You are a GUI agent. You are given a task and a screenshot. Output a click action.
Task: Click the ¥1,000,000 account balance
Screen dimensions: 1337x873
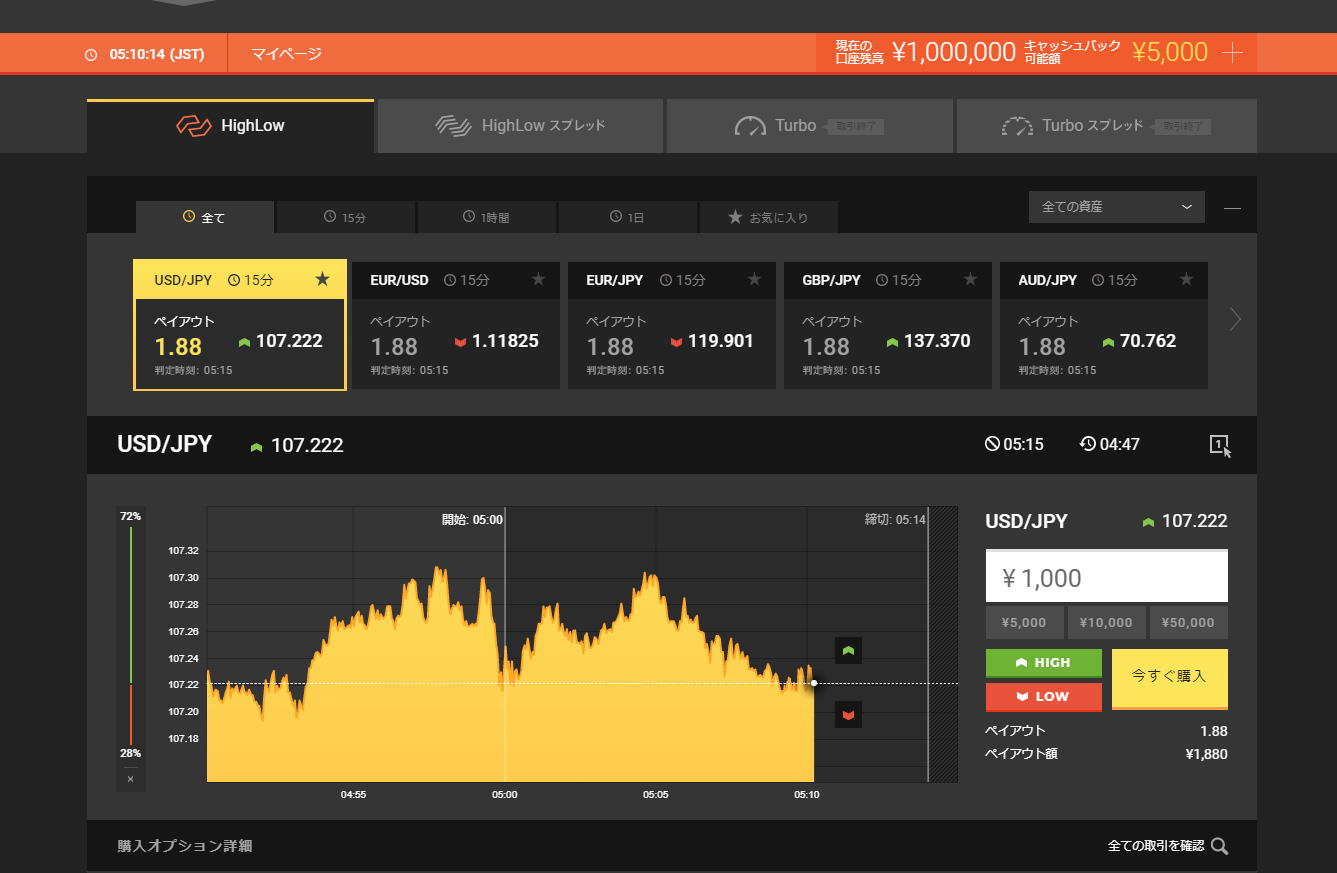coord(954,53)
